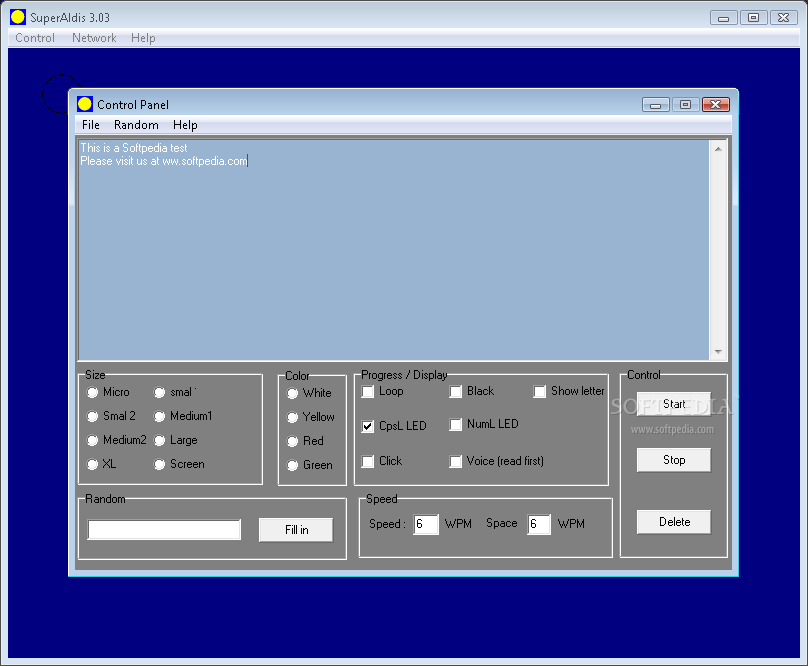Open the File menu in Control Panel
The width and height of the screenshot is (808, 666).
click(x=91, y=125)
